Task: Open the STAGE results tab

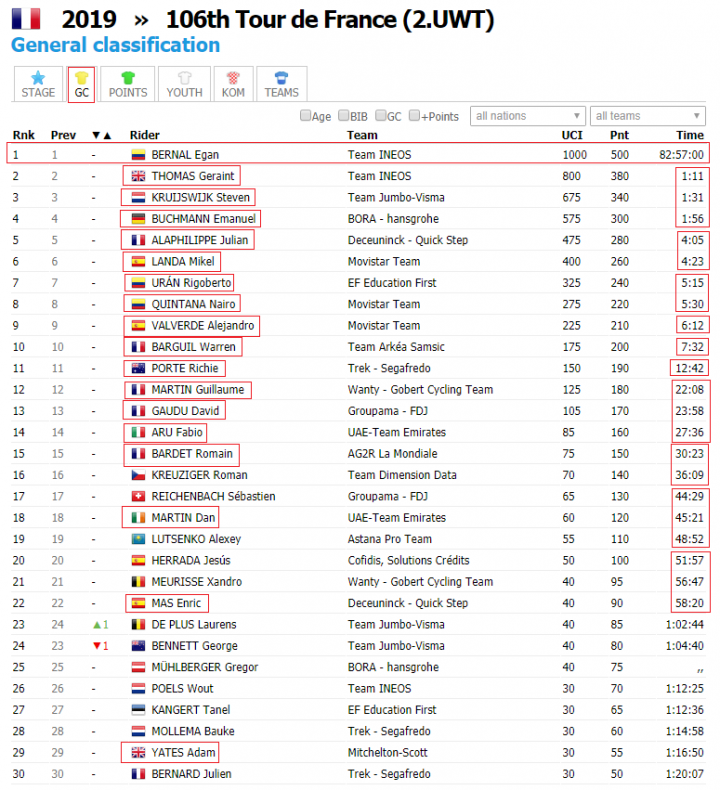Action: click(38, 84)
